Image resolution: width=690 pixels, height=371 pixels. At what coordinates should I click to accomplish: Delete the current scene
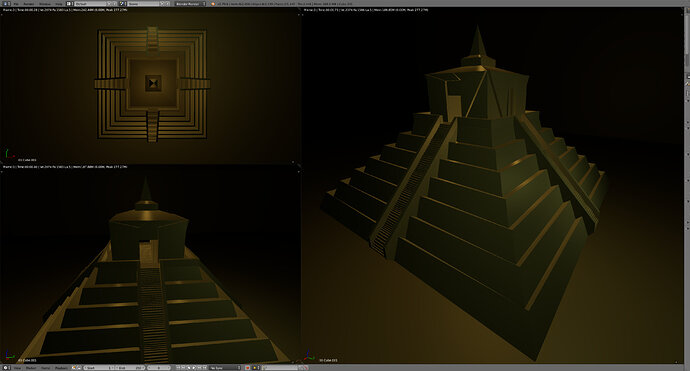click(x=168, y=4)
